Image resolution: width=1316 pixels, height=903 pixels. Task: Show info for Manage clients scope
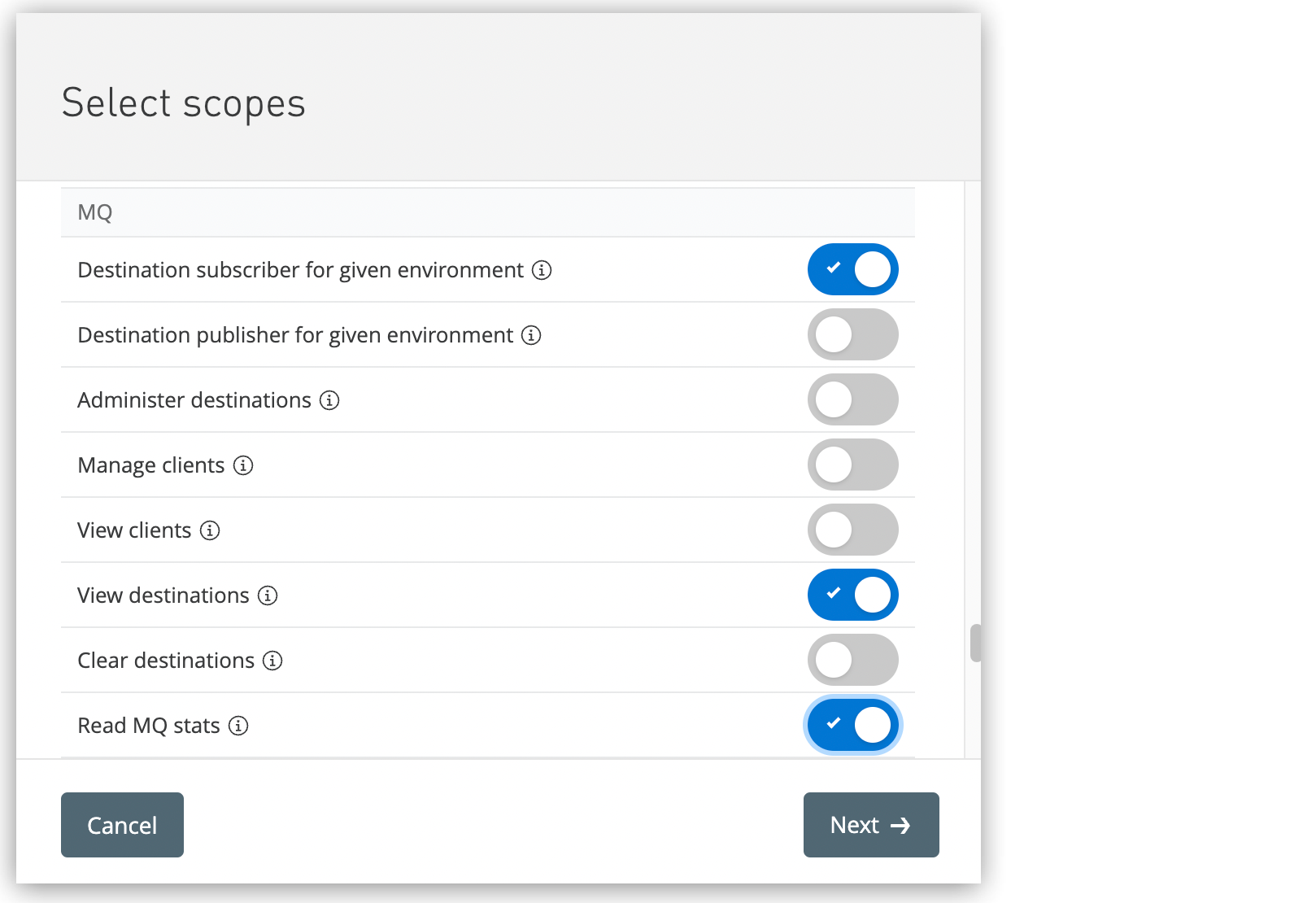tap(243, 465)
